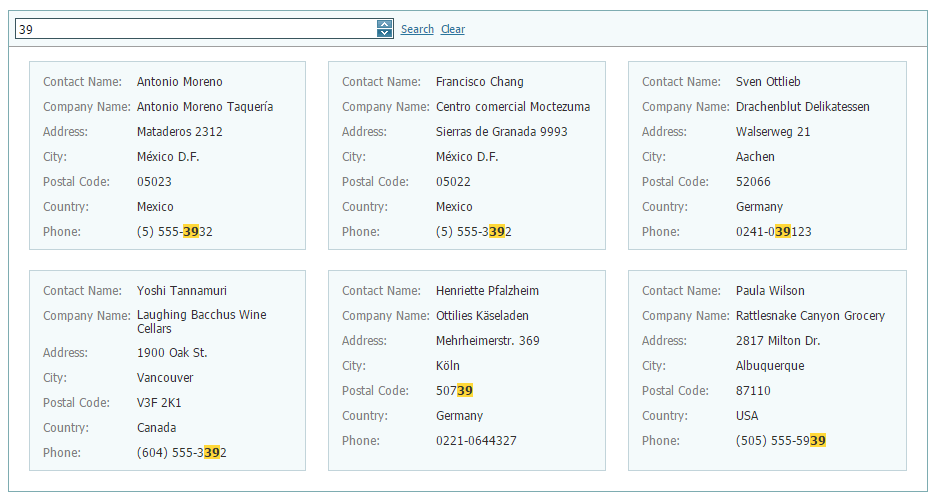This screenshot has height=502, width=936.
Task: Select contact name Paula Wilson
Action: [x=769, y=291]
